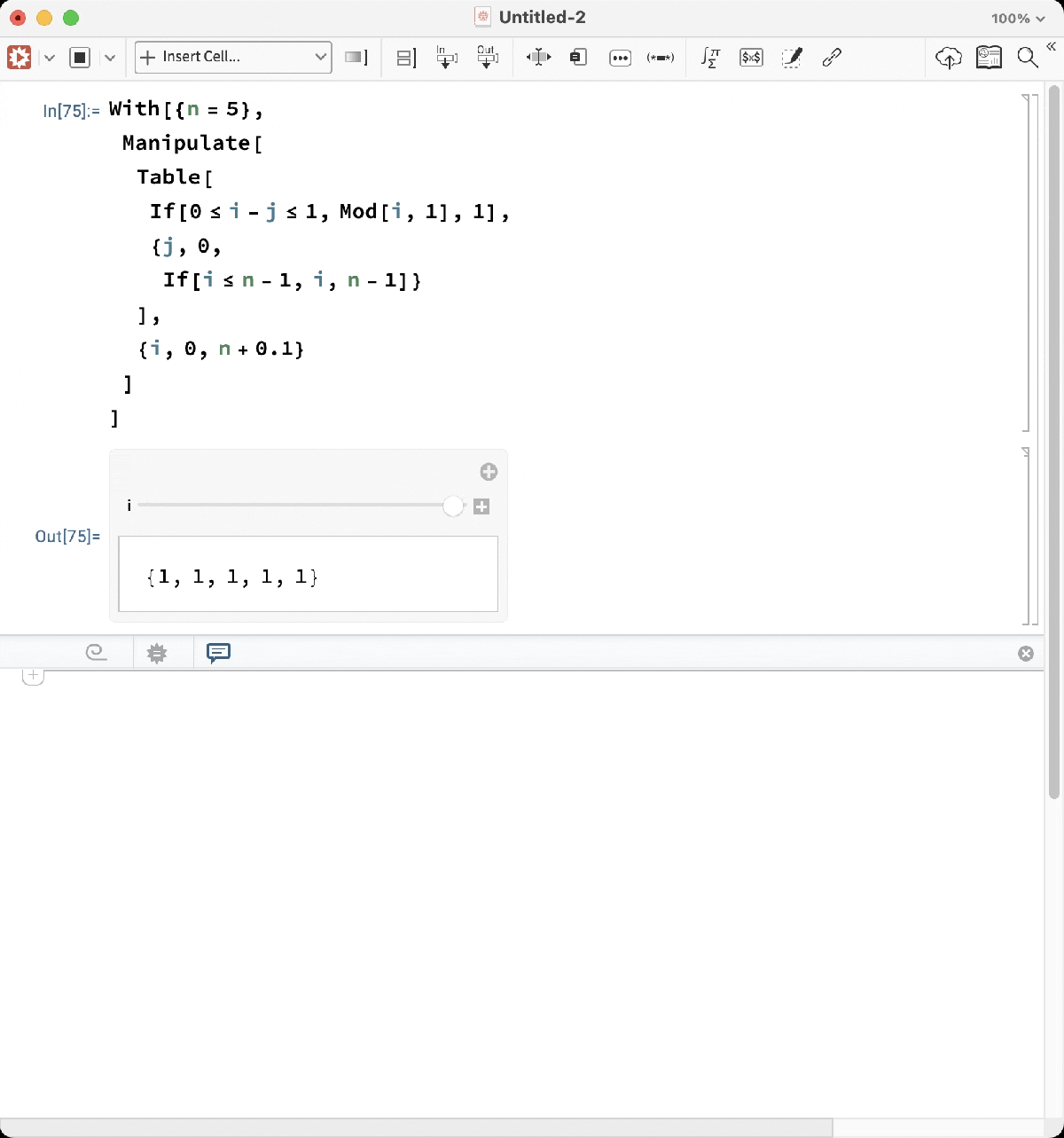Select the drawing pencil tool icon
This screenshot has height=1138, width=1064.
tap(792, 58)
